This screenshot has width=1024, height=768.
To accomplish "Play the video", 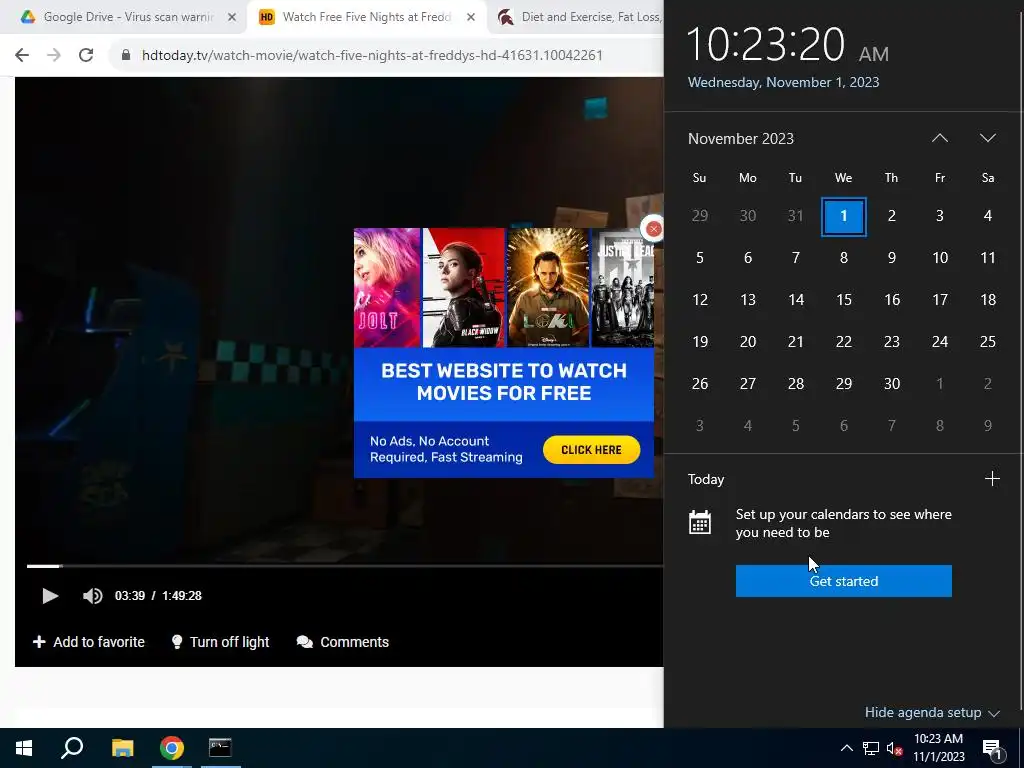I will click(x=50, y=596).
